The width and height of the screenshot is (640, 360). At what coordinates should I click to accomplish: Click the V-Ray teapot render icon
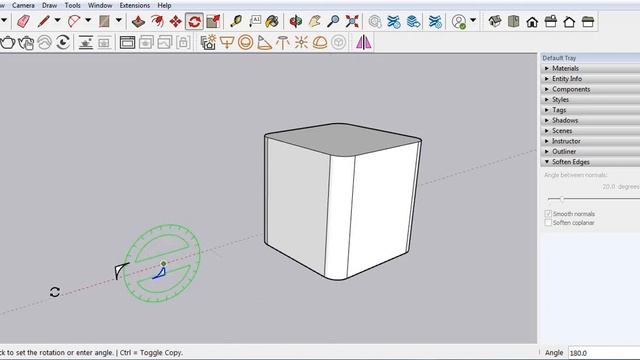point(8,42)
